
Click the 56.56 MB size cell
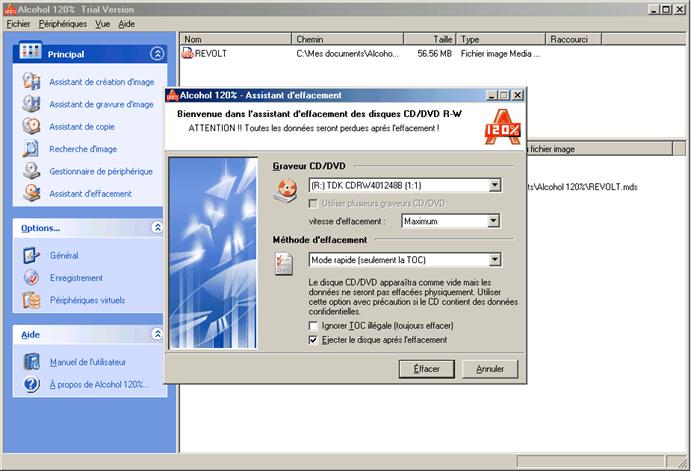coord(434,54)
